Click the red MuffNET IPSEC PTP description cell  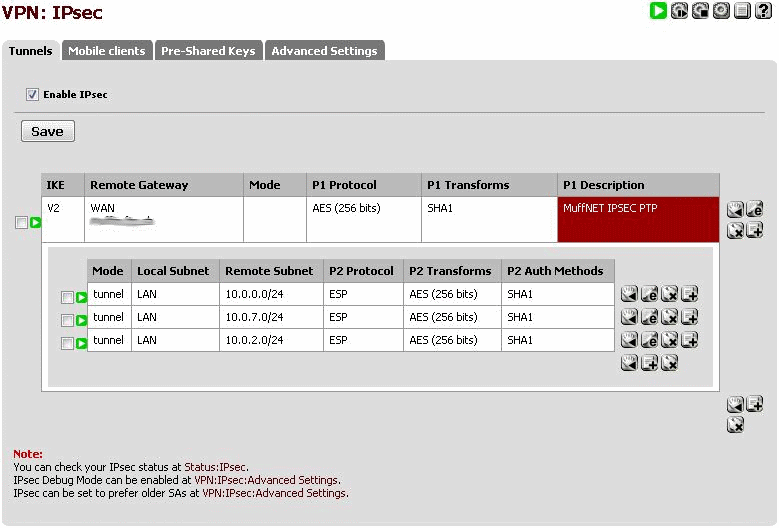637,219
